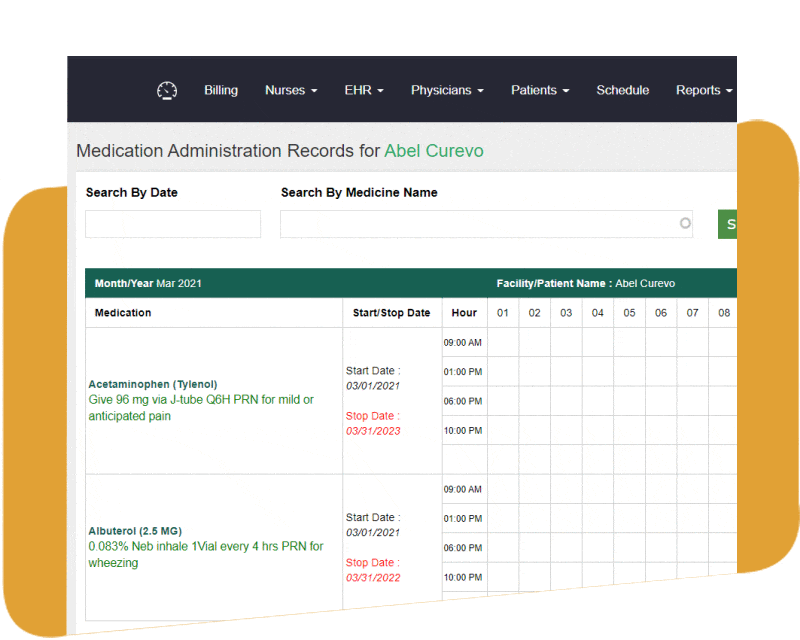The height and width of the screenshot is (640, 800).
Task: Expand the Reports dropdown menu
Action: coord(703,90)
